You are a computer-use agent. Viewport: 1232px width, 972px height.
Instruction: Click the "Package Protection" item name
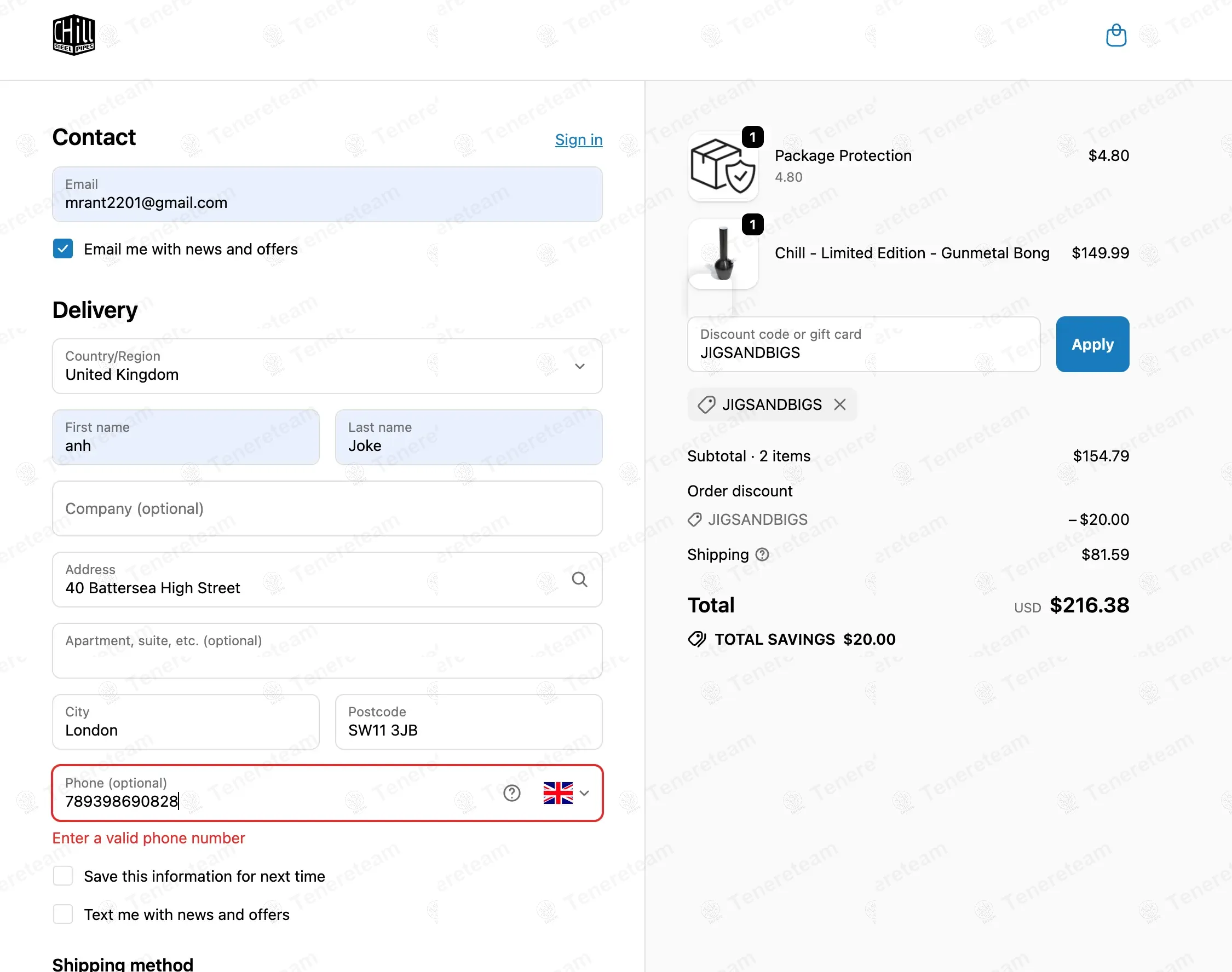(x=843, y=155)
